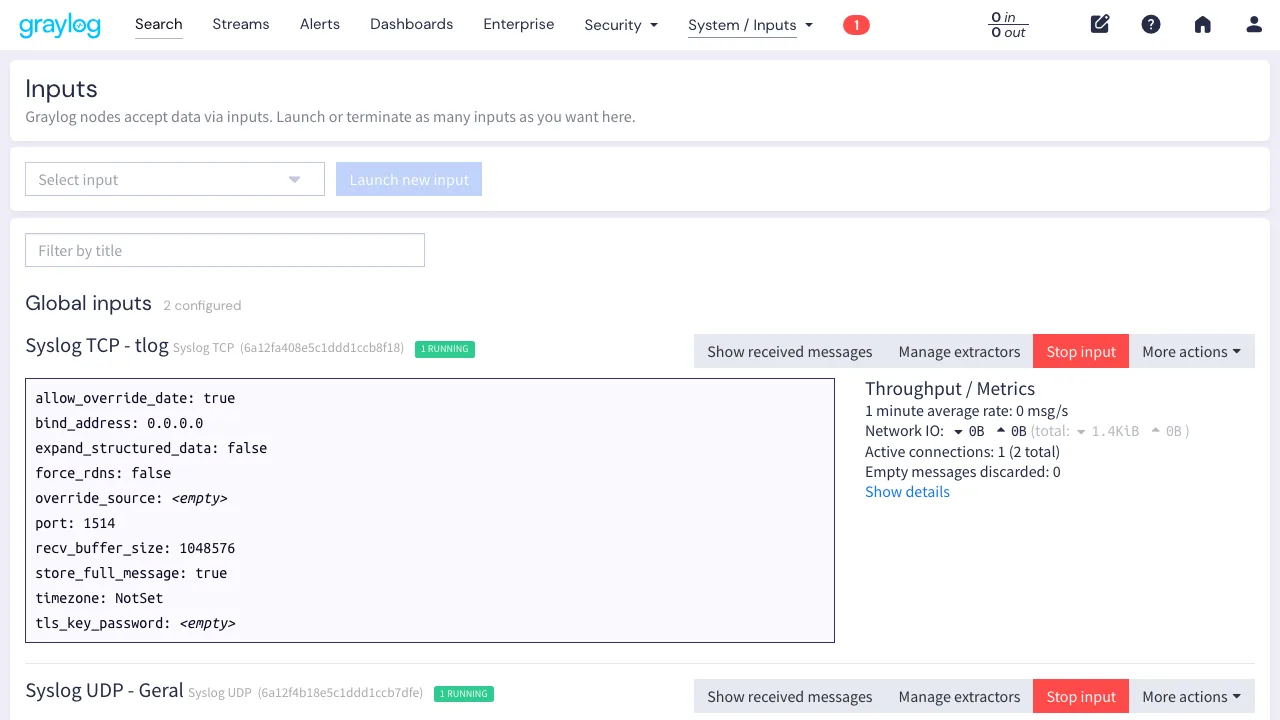The height and width of the screenshot is (720, 1280).
Task: Click the Global inputs heading
Action: [x=88, y=303]
